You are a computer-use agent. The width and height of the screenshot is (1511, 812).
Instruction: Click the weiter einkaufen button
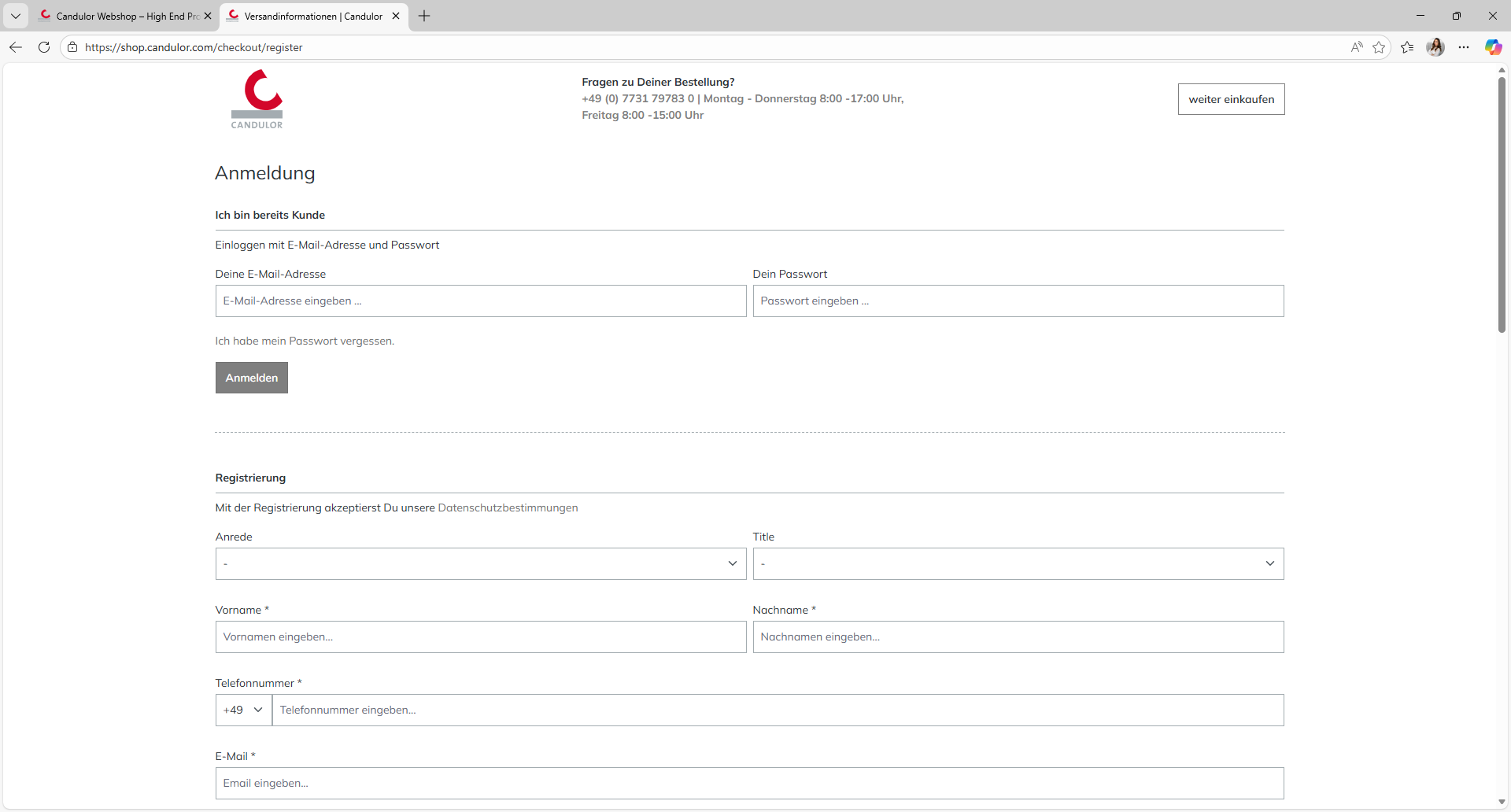(1231, 99)
